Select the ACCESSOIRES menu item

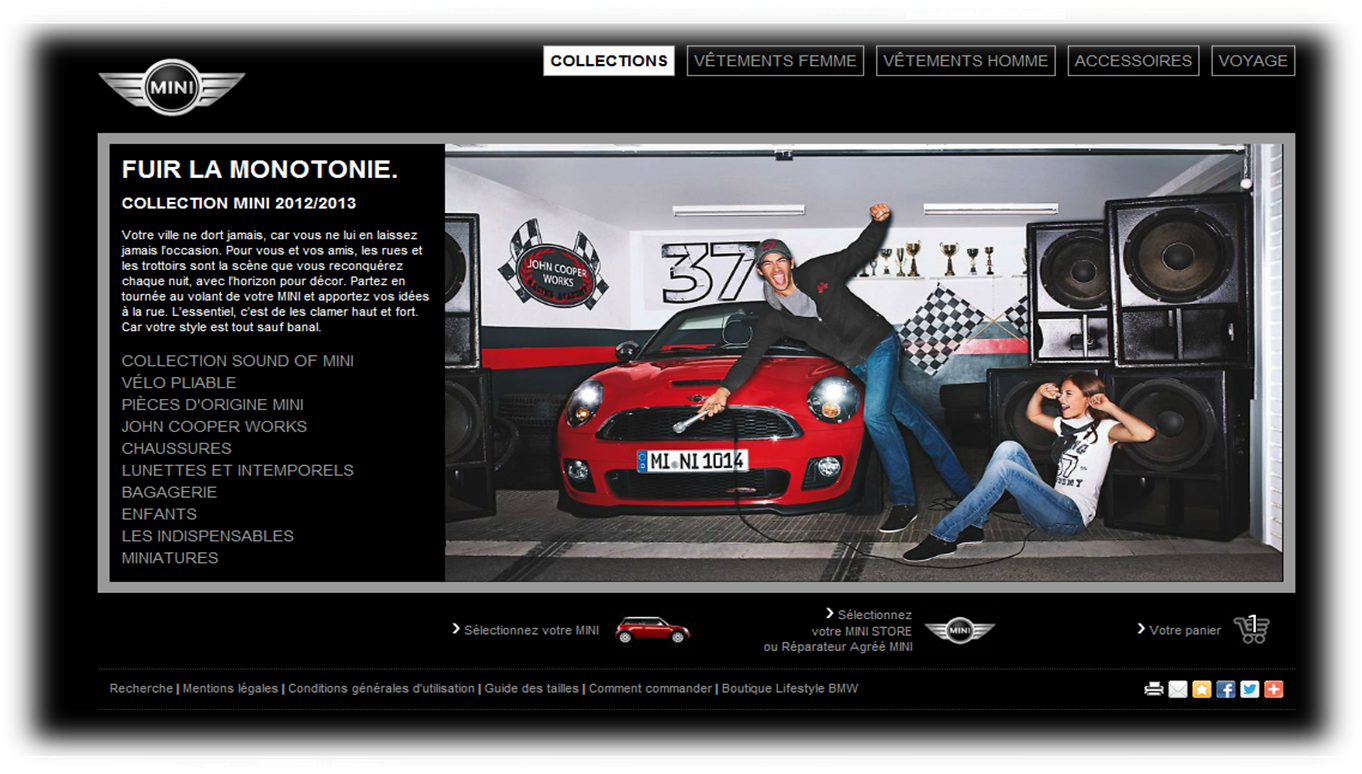pos(1133,61)
